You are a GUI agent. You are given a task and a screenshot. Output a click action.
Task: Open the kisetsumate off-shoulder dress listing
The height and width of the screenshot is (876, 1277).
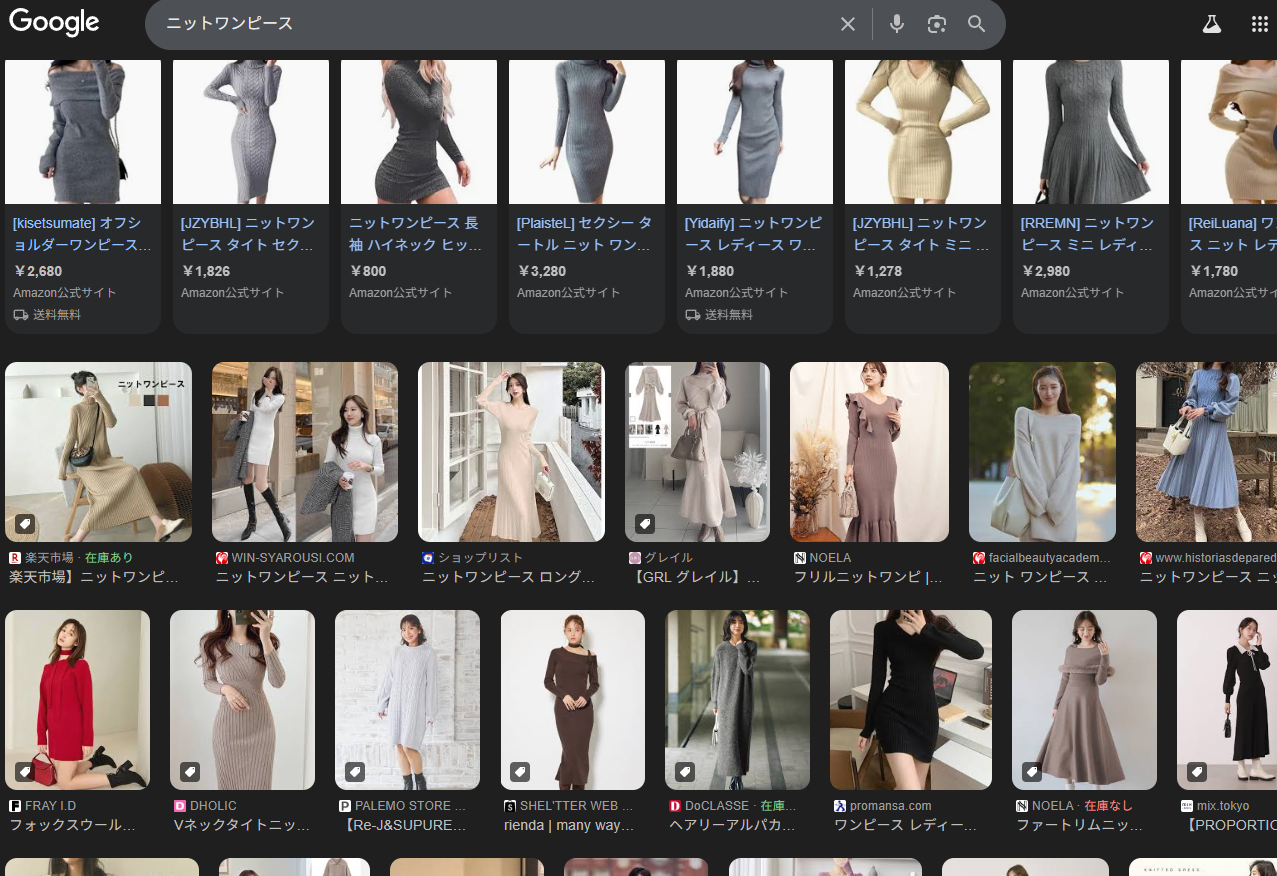pos(82,233)
